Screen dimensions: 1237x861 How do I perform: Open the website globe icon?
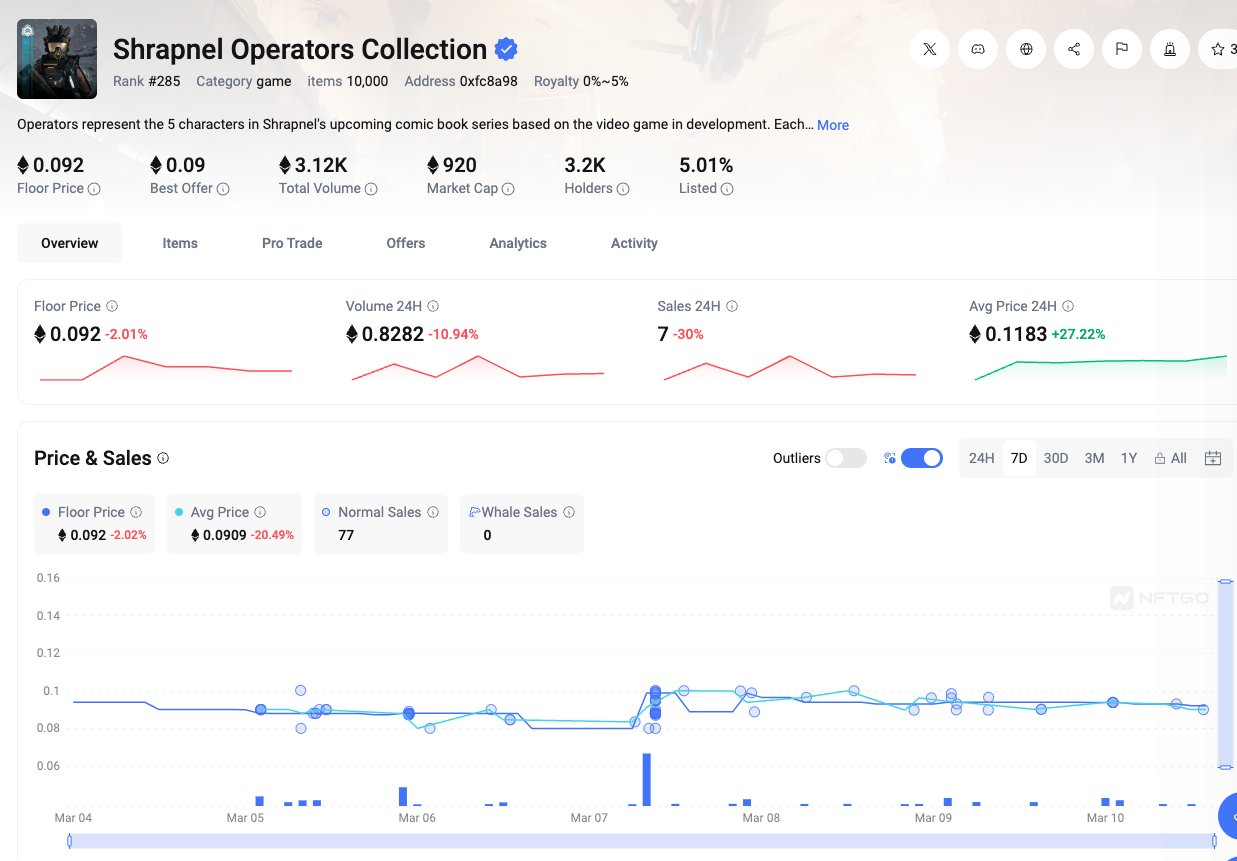(1026, 49)
